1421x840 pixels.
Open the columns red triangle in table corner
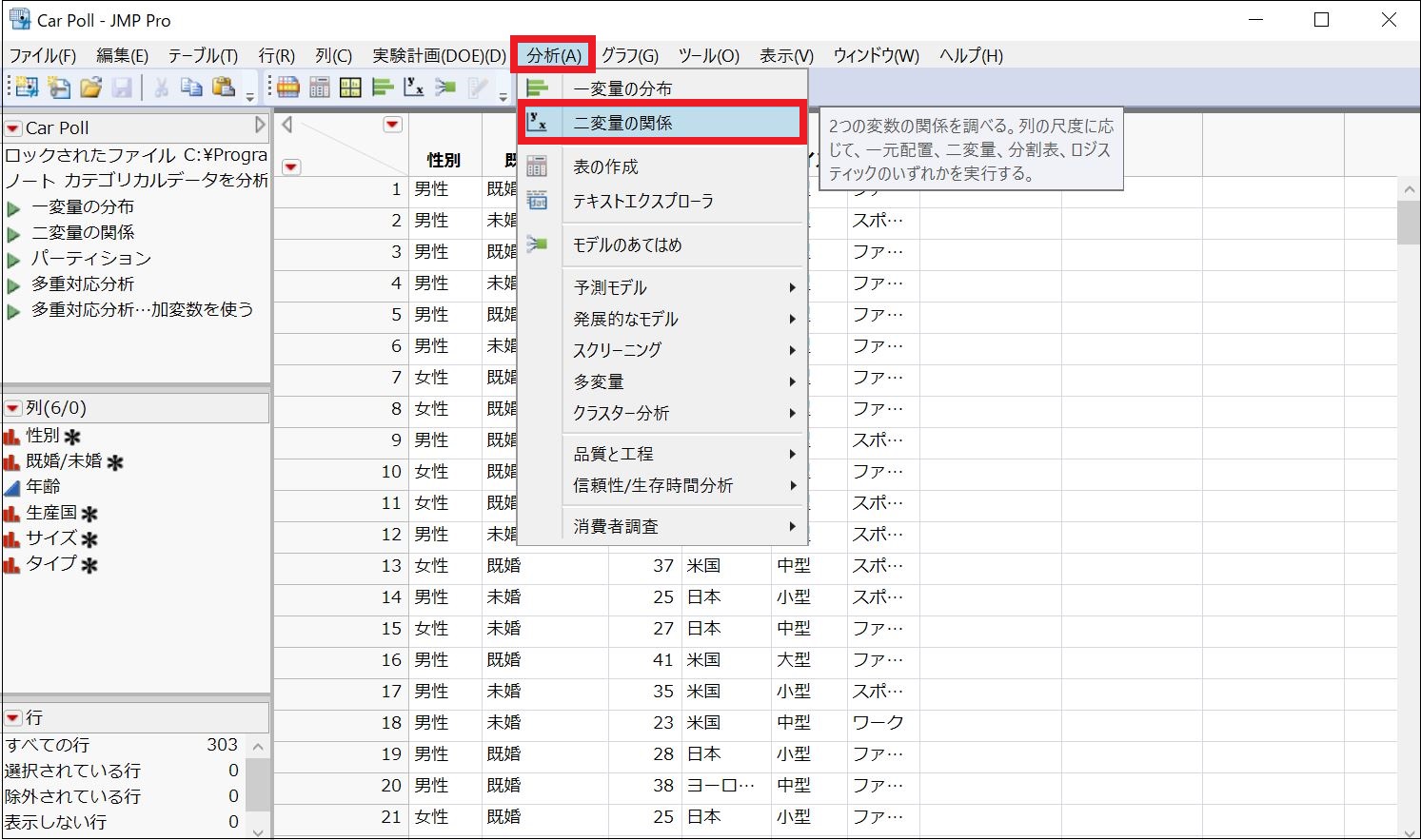coord(392,125)
